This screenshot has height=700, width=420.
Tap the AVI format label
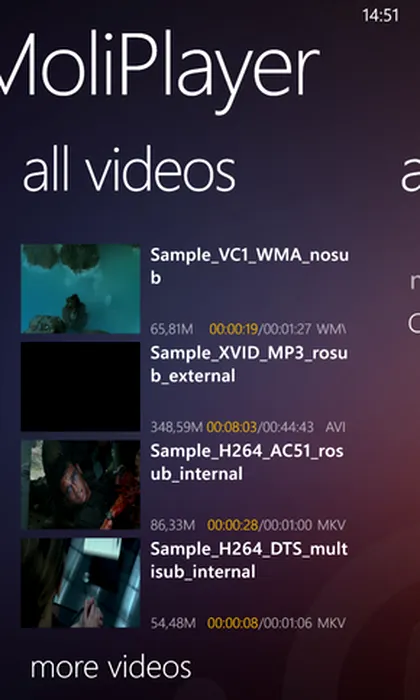(x=336, y=427)
